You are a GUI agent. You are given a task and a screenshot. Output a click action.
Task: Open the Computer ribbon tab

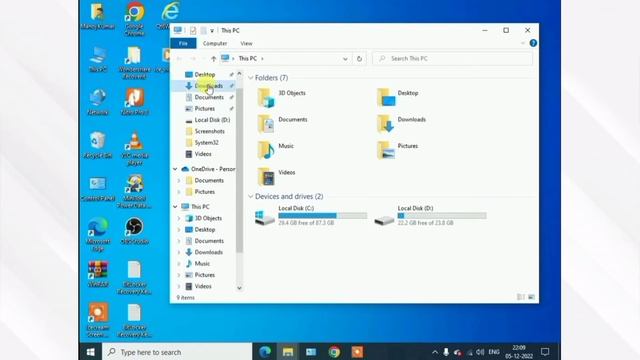215,43
